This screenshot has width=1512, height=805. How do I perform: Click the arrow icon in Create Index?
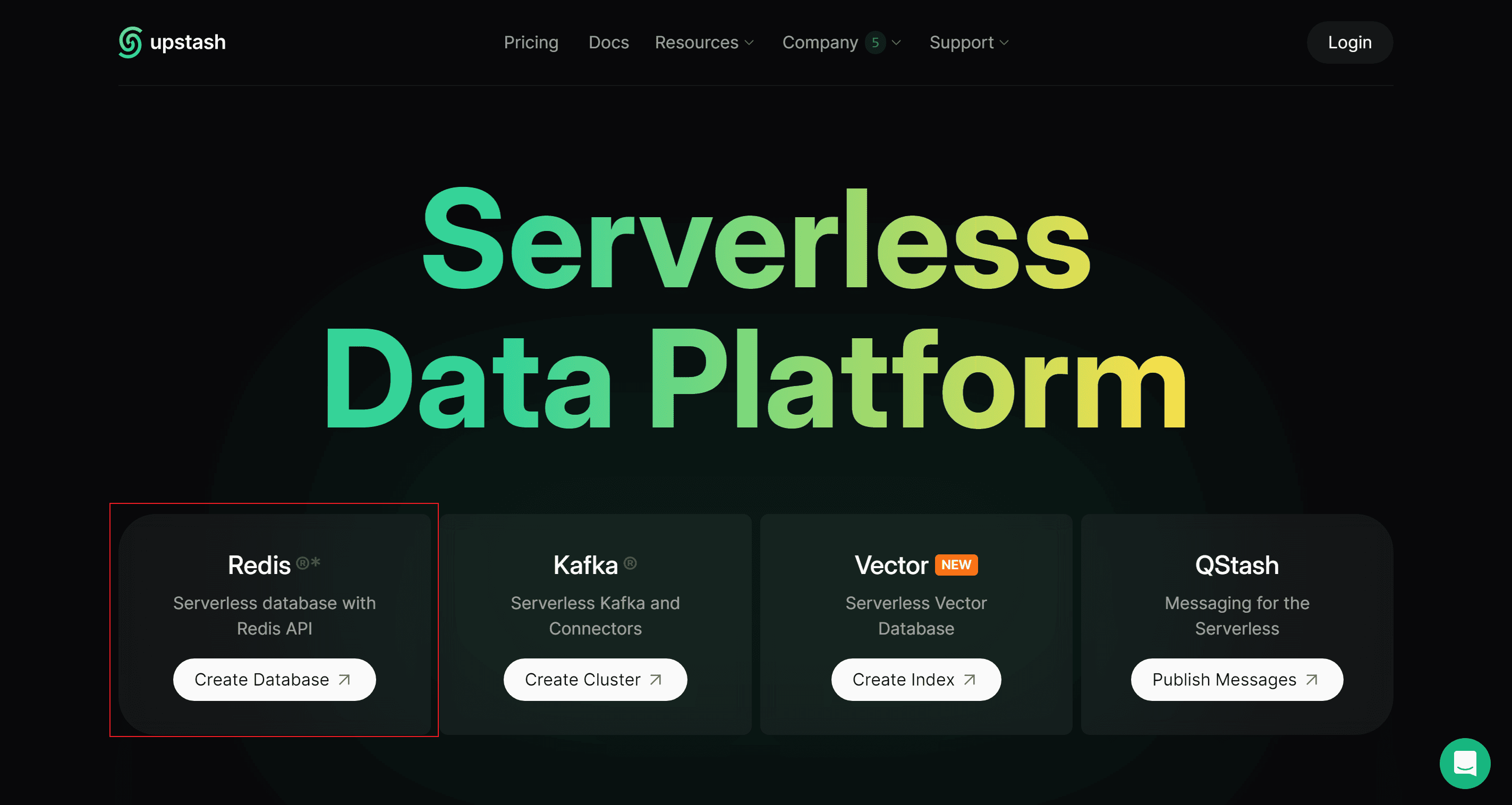coord(970,680)
